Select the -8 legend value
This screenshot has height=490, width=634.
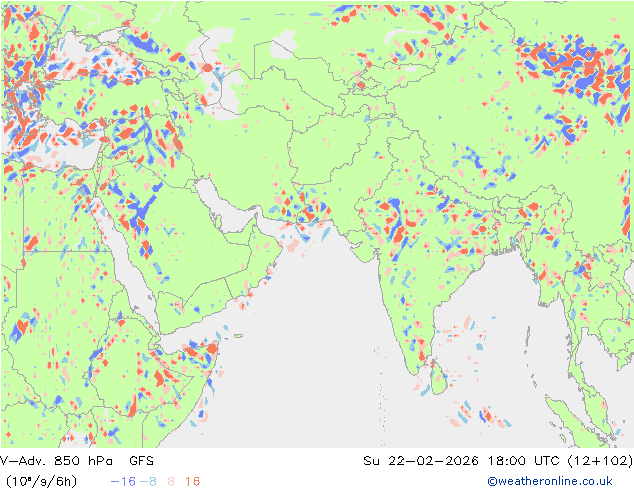[x=148, y=481]
